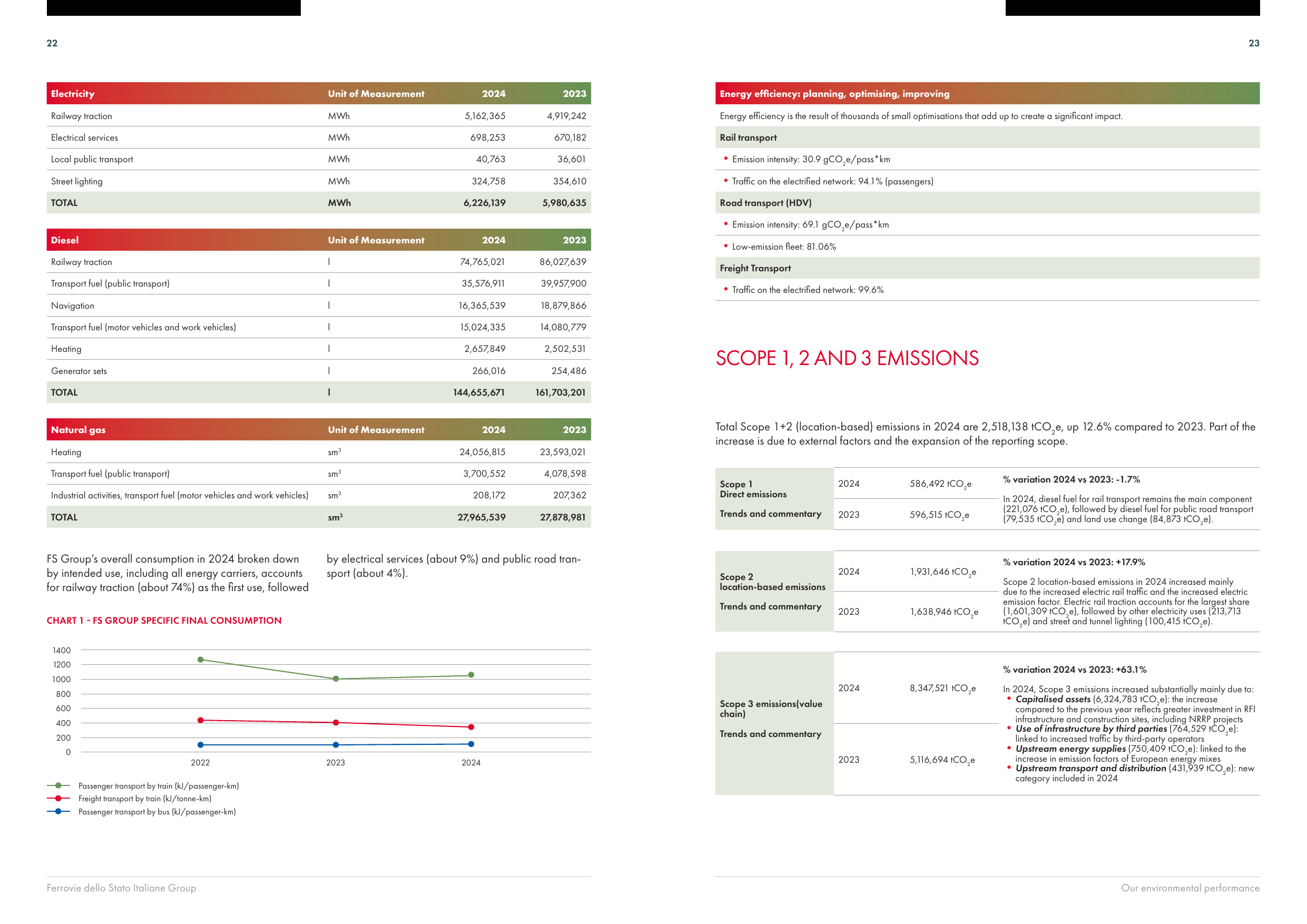Select the Heating 24,056,815 sm³ value
The width and height of the screenshot is (1307, 924).
[x=482, y=451]
